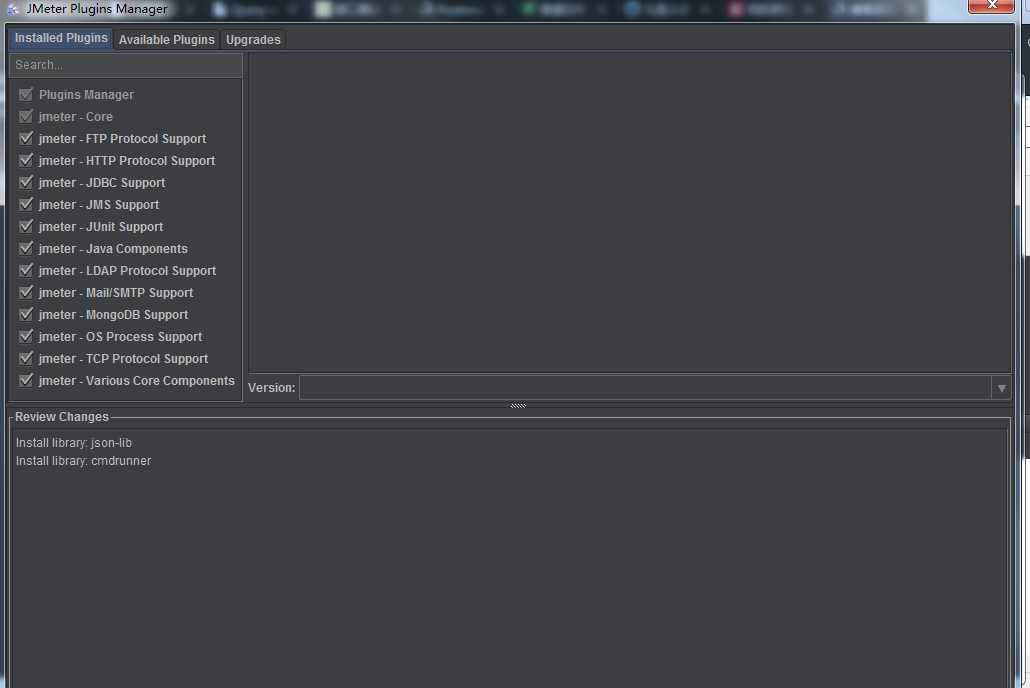Switch to the Installed Plugins tab

tap(61, 39)
